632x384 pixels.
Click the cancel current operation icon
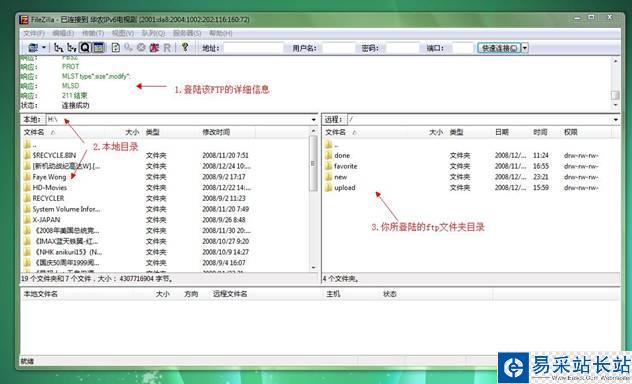(x=141, y=48)
